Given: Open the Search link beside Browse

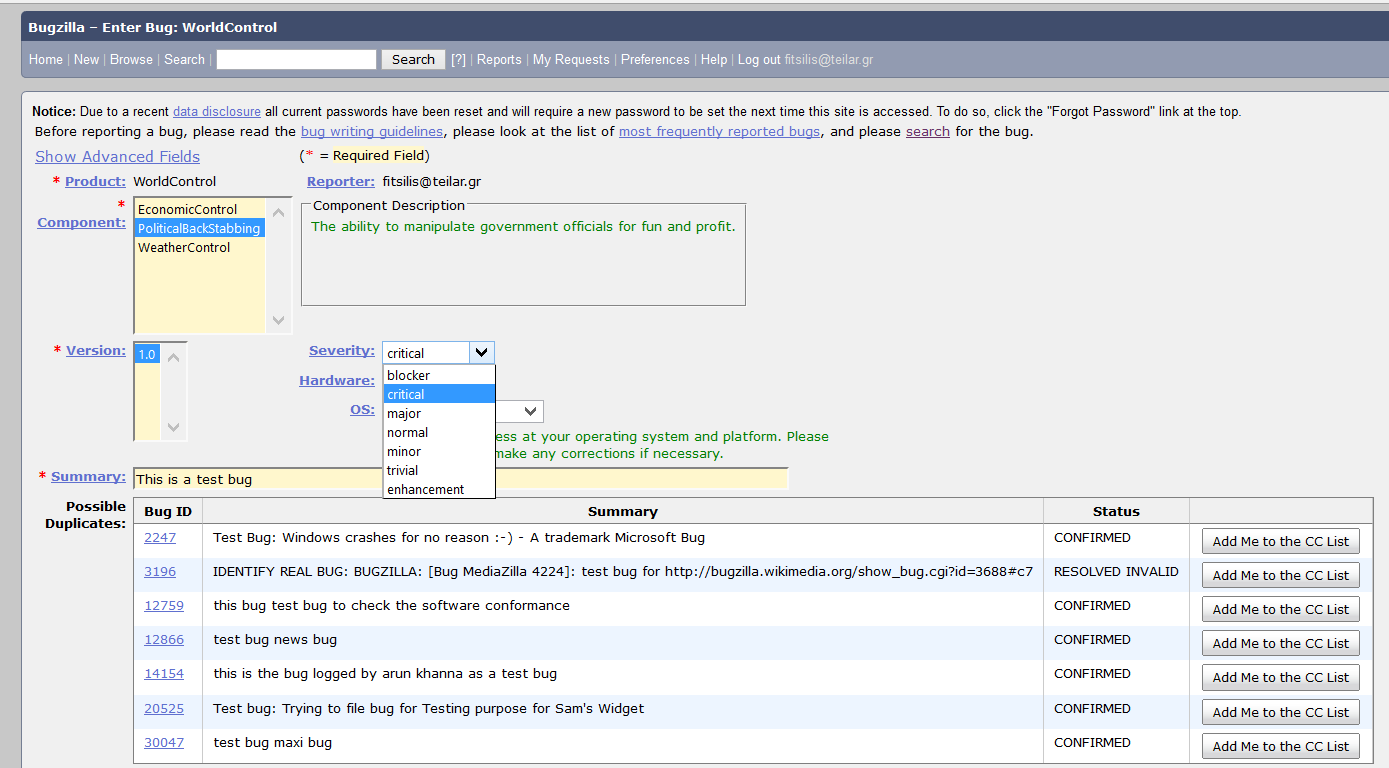Looking at the screenshot, I should (x=185, y=60).
